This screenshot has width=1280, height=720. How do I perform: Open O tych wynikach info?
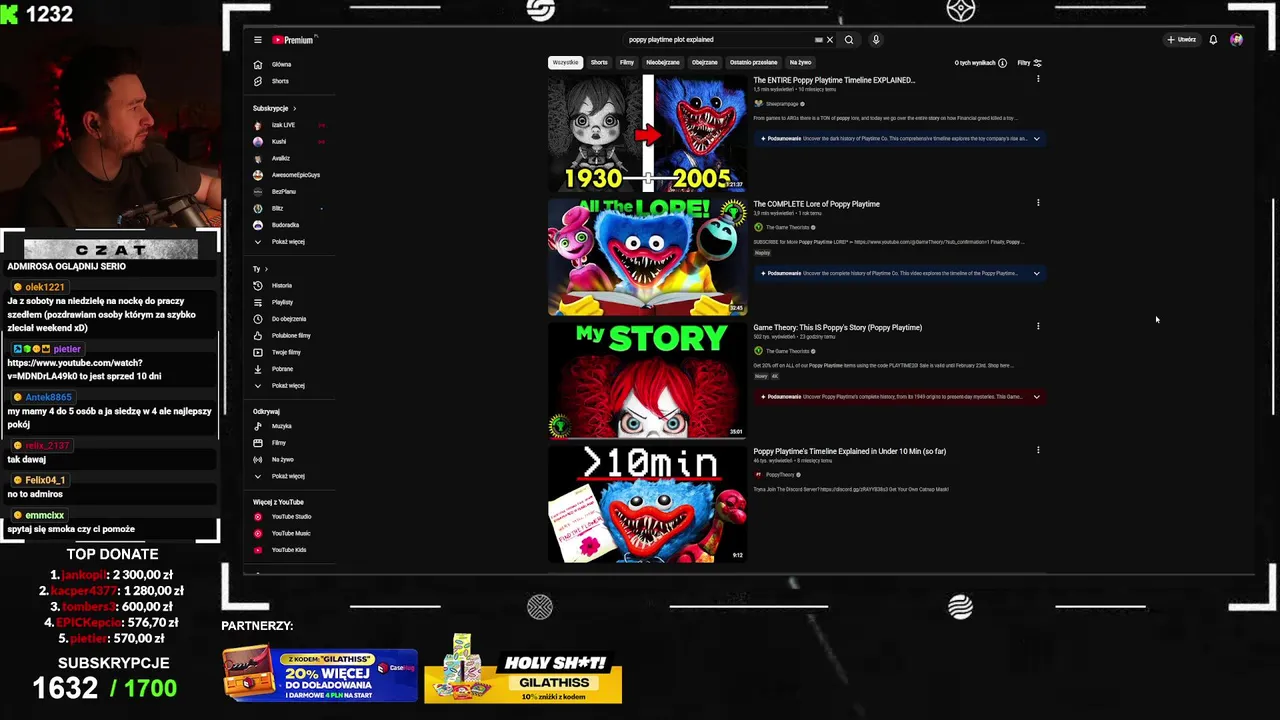tap(980, 63)
